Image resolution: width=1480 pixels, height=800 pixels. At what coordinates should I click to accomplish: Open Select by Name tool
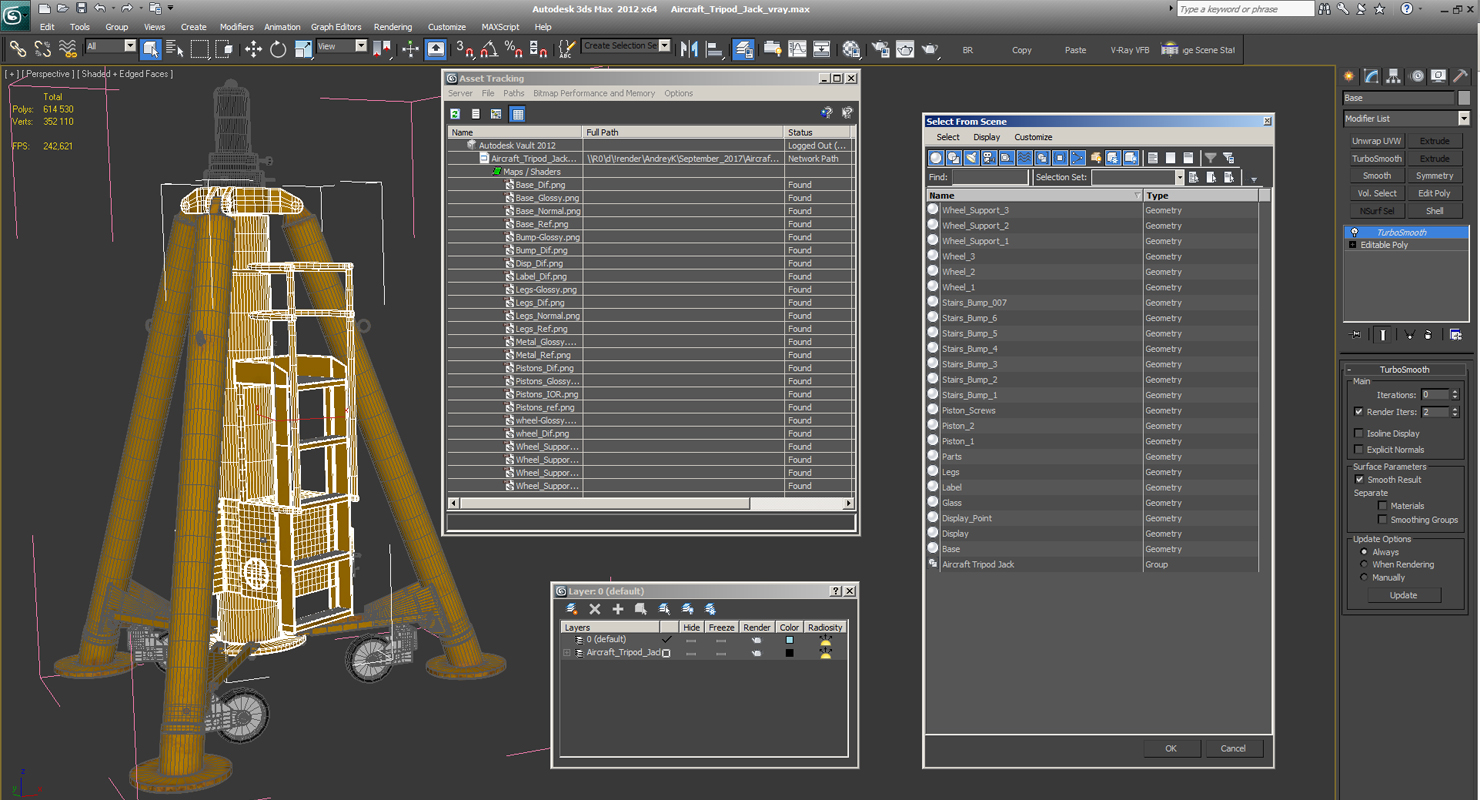175,48
